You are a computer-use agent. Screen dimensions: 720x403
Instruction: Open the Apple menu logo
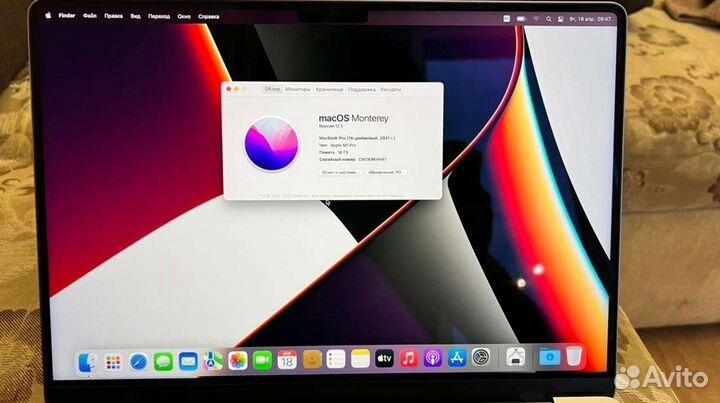48,16
